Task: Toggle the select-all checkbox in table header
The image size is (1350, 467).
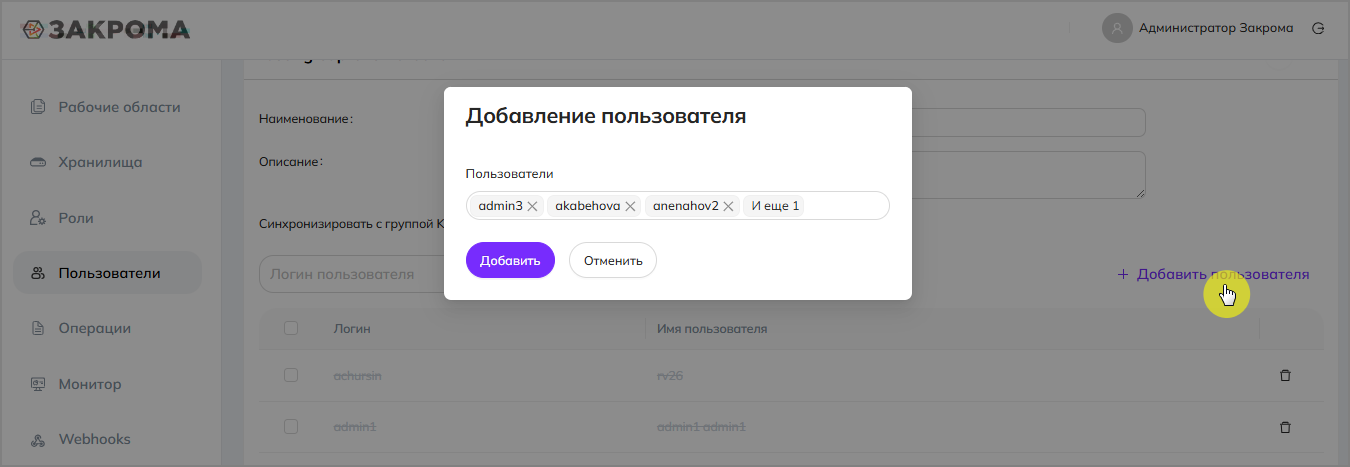Action: 291,328
